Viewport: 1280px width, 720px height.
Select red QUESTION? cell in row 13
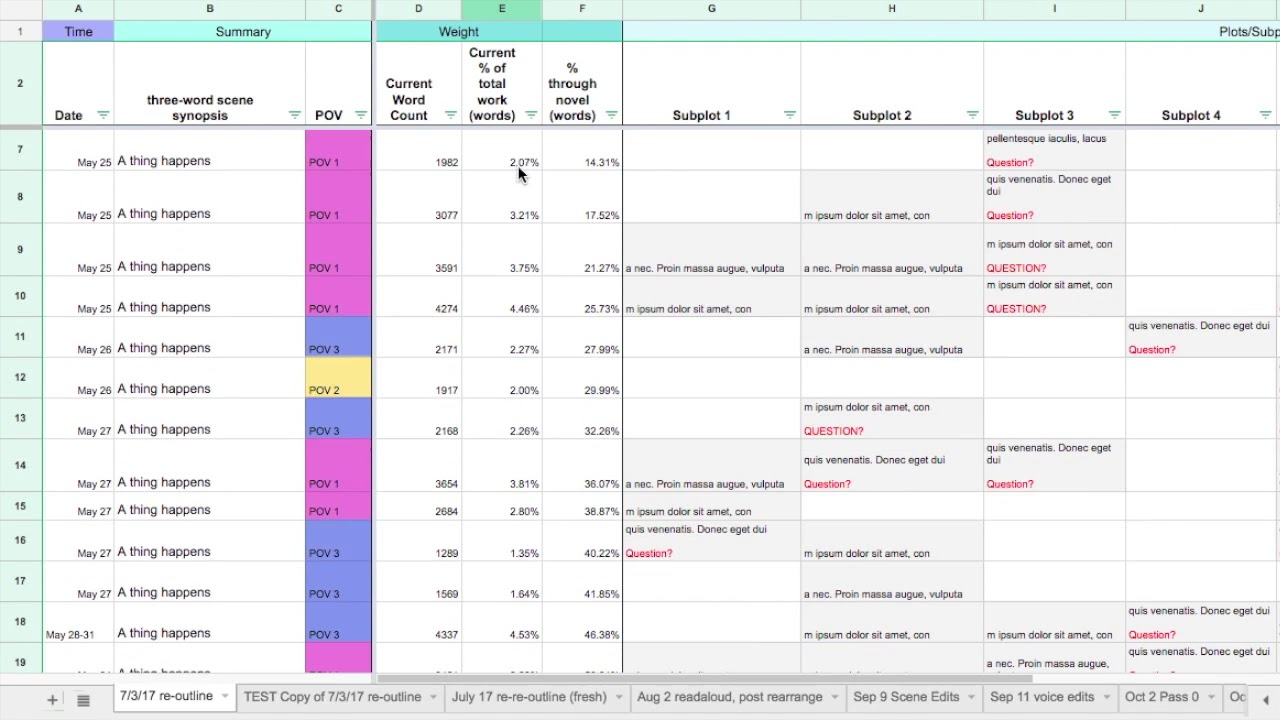892,418
